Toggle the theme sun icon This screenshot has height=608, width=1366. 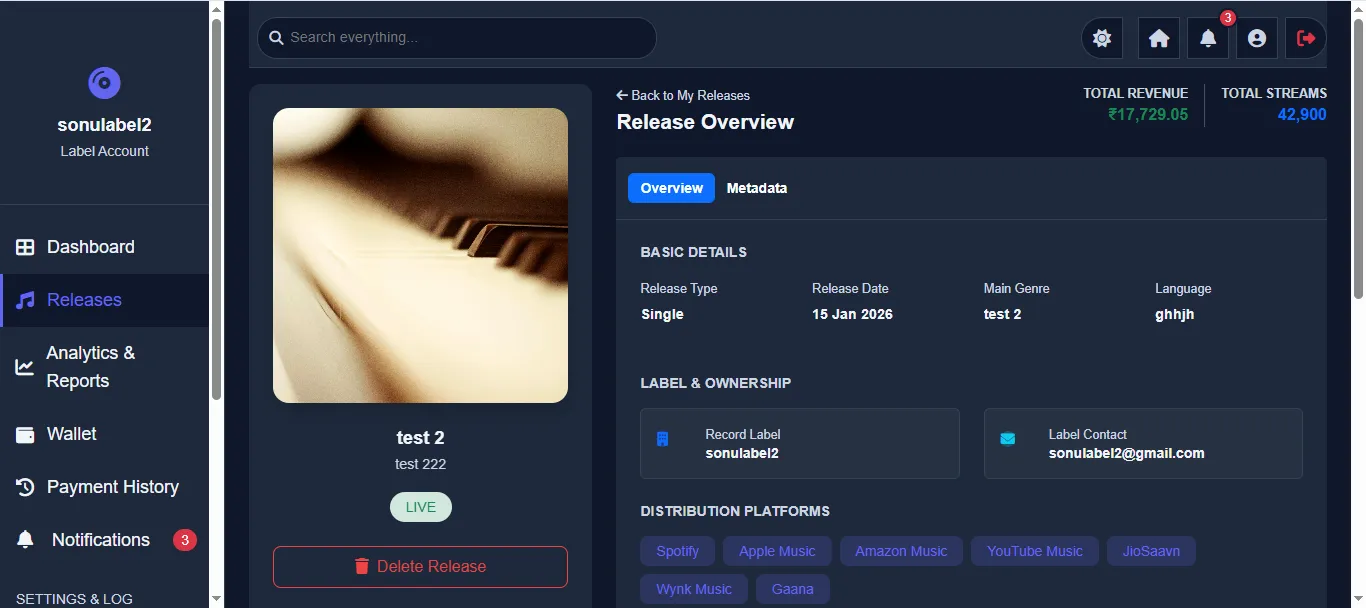(x=1102, y=38)
